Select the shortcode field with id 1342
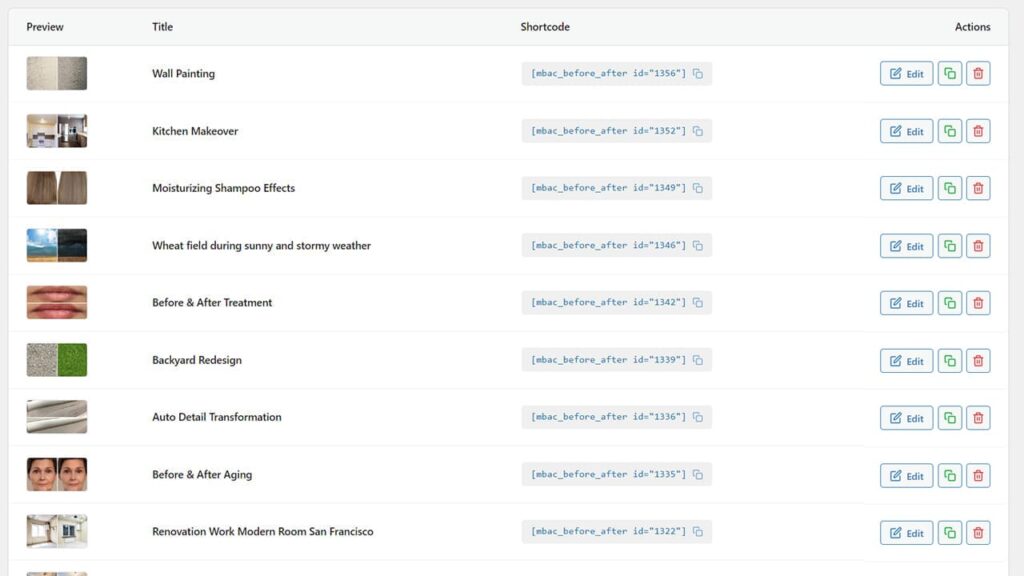Image resolution: width=1024 pixels, height=576 pixels. [616, 302]
